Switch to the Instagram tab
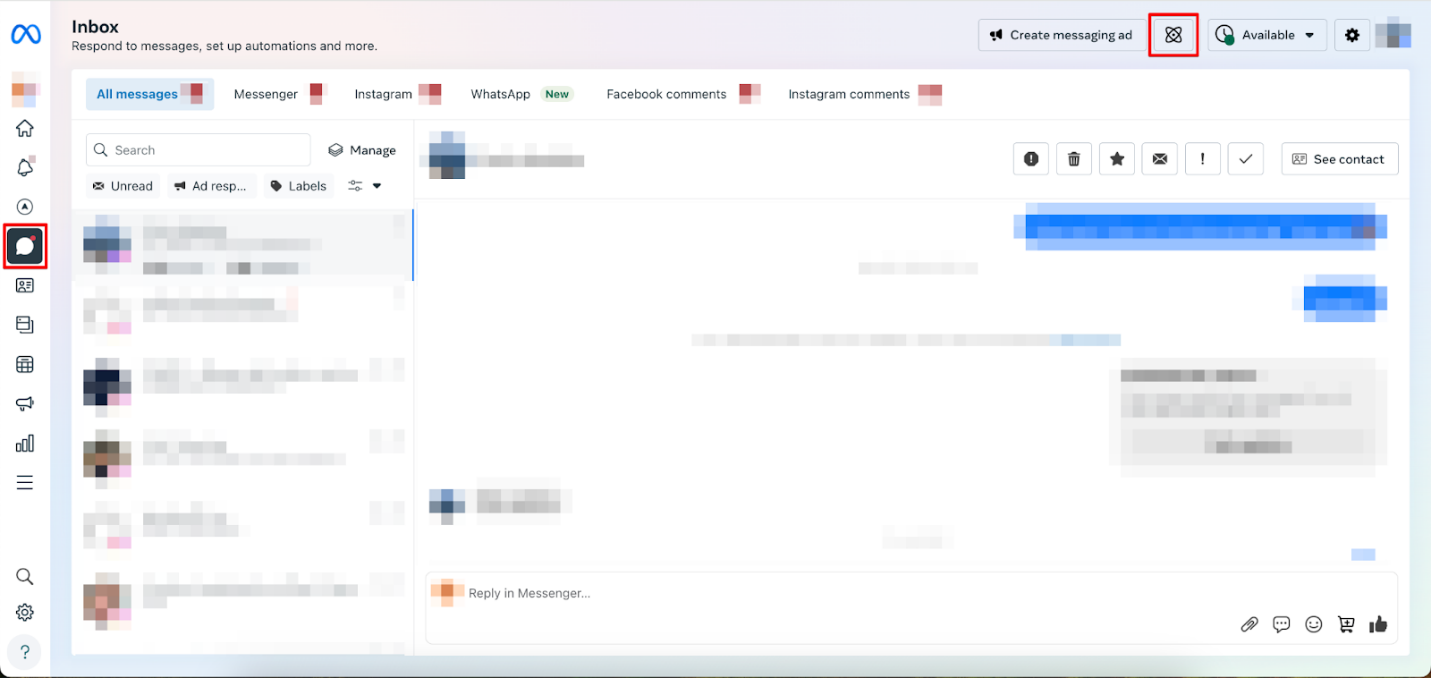The image size is (1431, 678). pos(383,94)
